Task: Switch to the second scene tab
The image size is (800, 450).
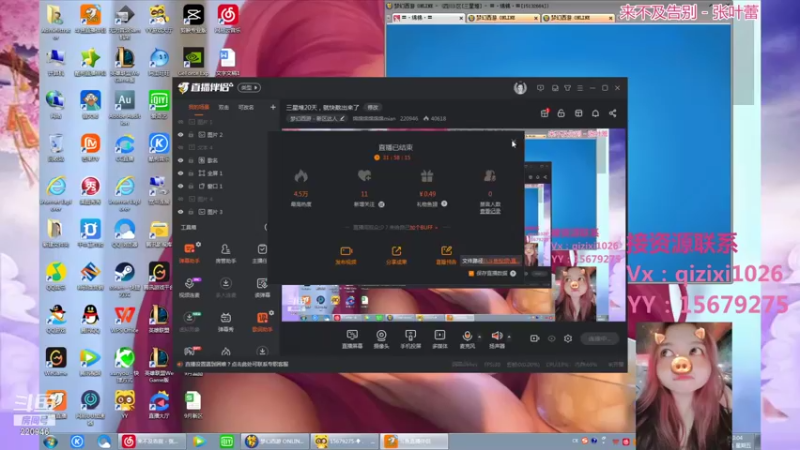Action: point(223,107)
